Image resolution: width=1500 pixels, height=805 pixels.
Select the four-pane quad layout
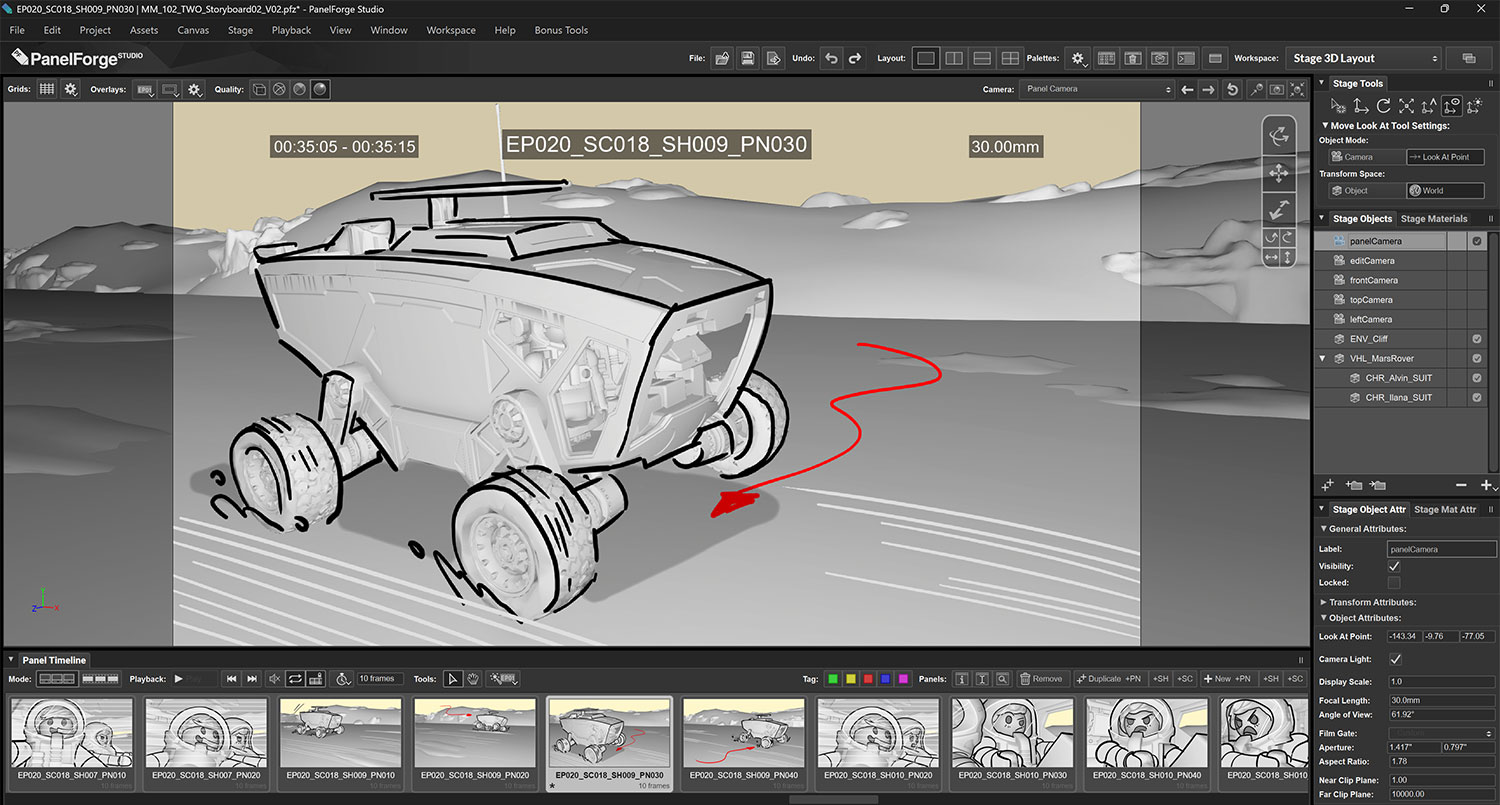[x=1010, y=58]
